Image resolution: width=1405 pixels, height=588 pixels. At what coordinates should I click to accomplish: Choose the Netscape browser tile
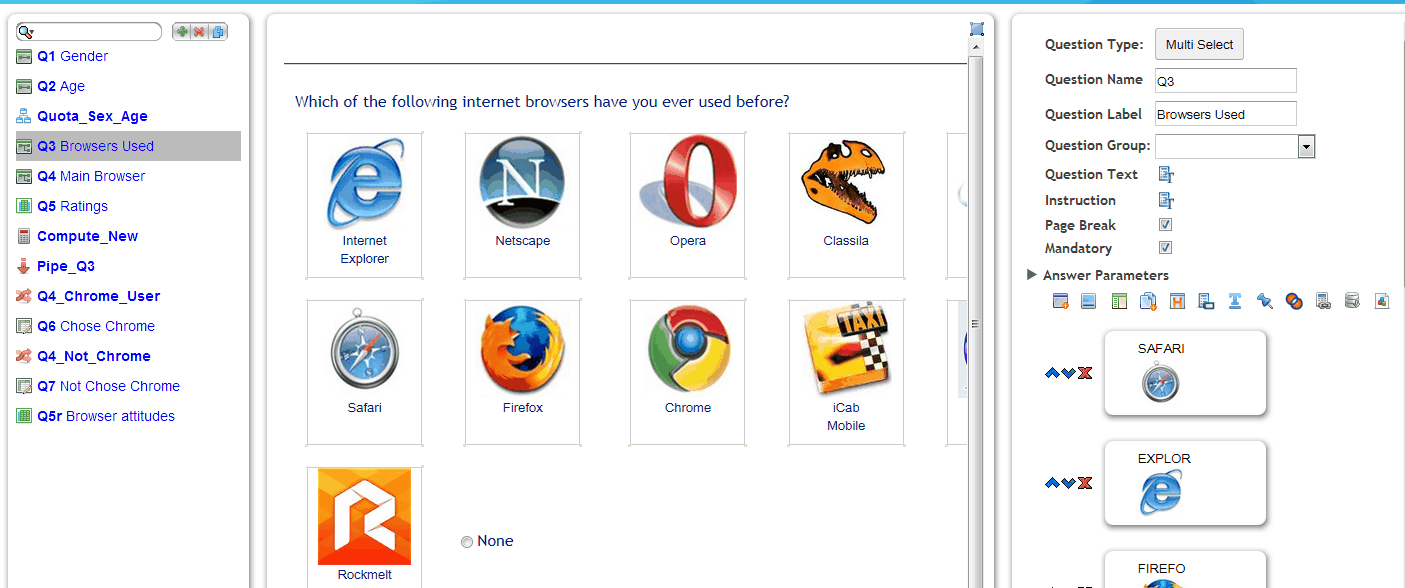522,205
